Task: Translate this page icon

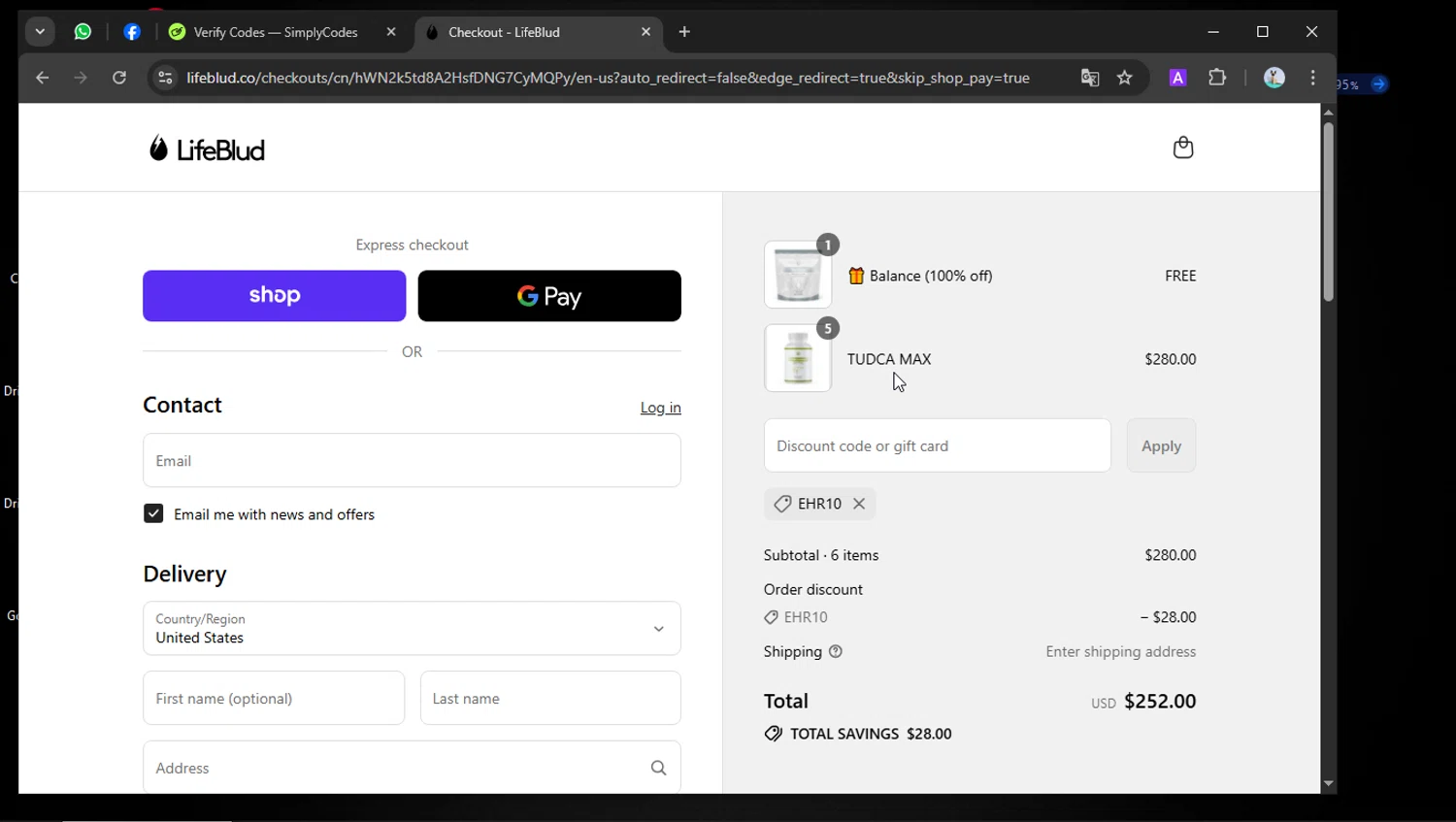Action: click(x=1090, y=78)
